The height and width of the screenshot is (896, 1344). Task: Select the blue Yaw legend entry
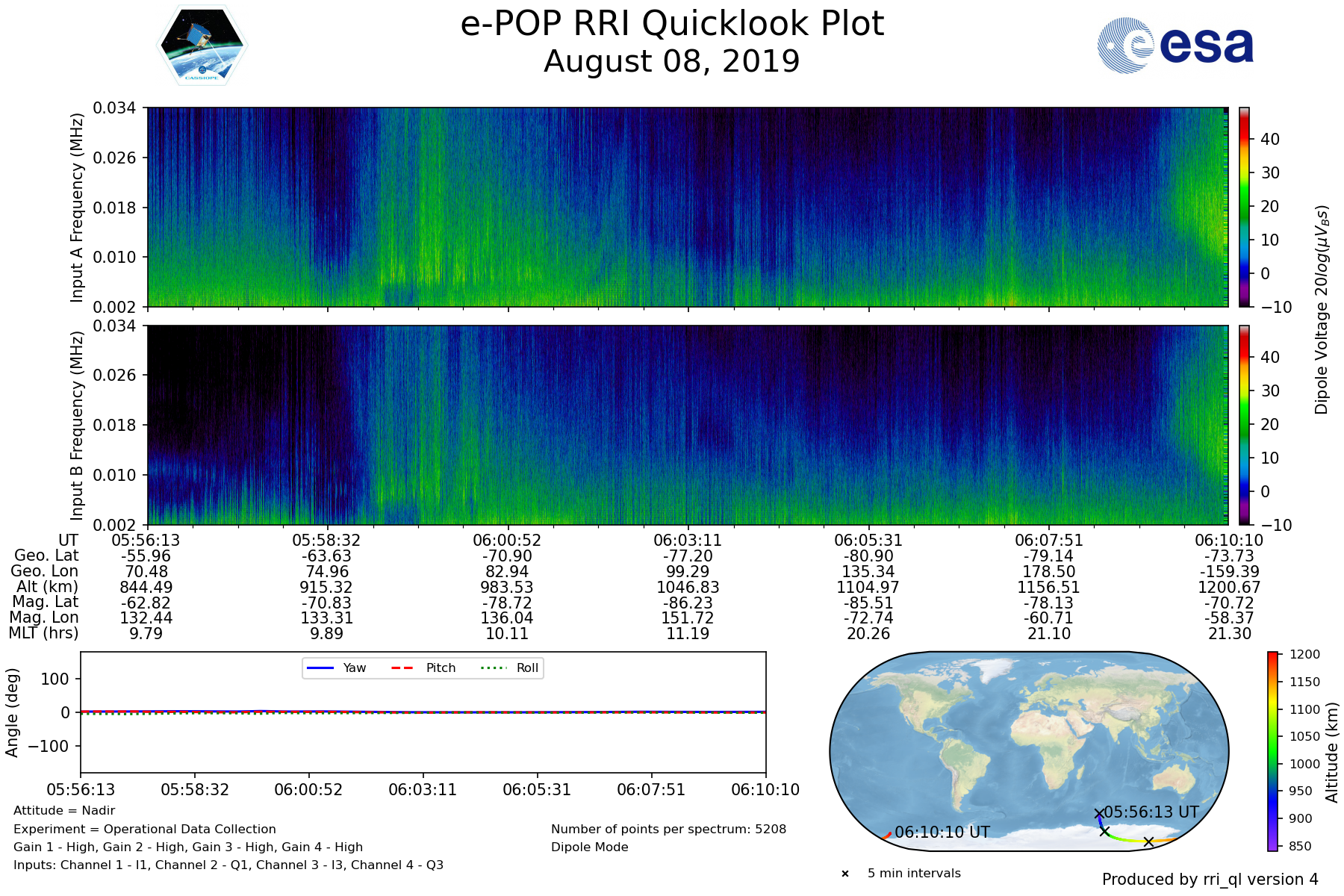click(x=335, y=668)
